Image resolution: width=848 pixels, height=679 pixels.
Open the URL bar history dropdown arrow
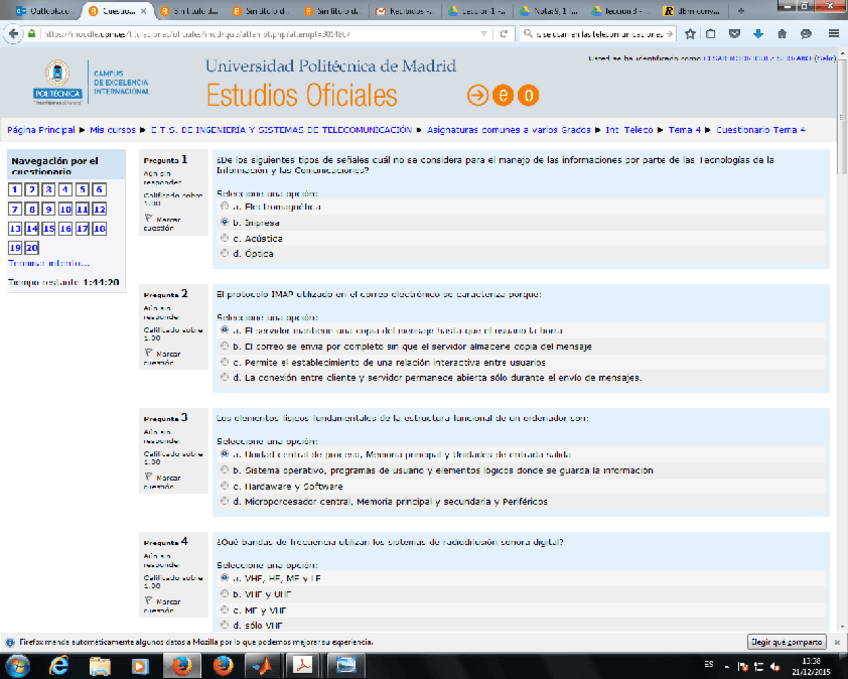(484, 33)
